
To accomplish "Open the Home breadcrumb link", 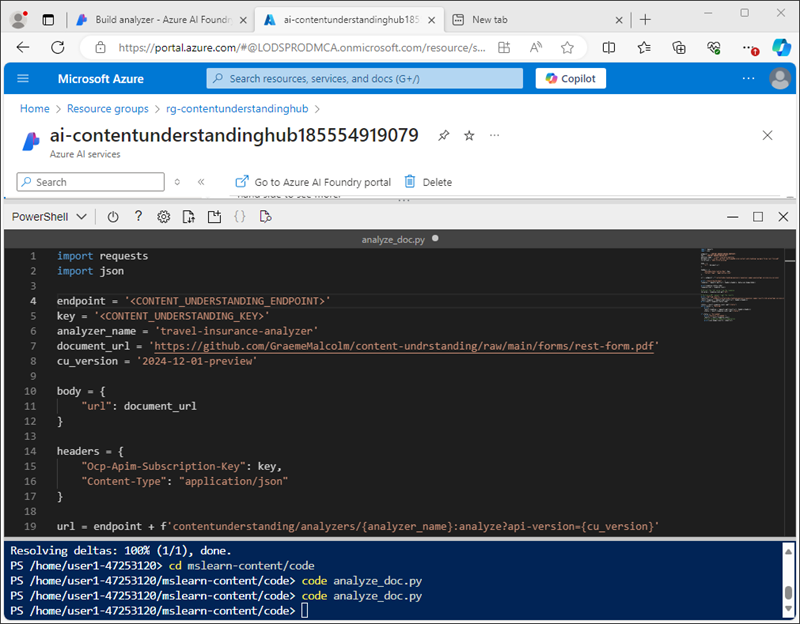I will pyautogui.click(x=35, y=109).
